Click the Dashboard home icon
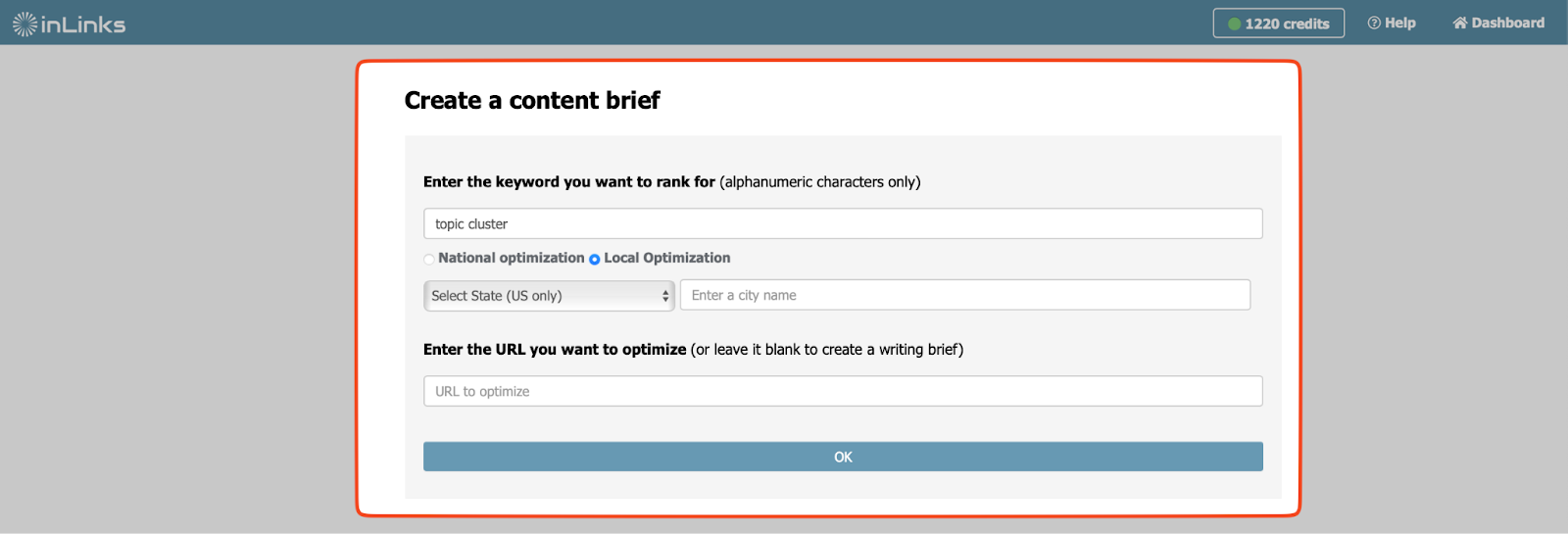 click(1460, 23)
